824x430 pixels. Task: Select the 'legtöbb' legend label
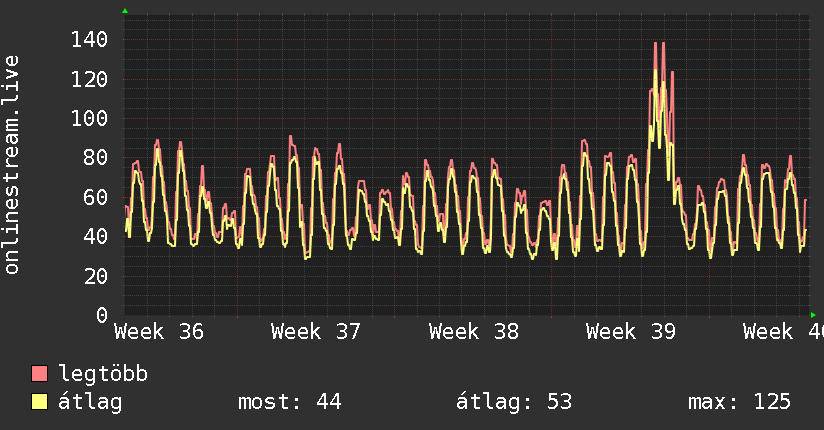(103, 374)
